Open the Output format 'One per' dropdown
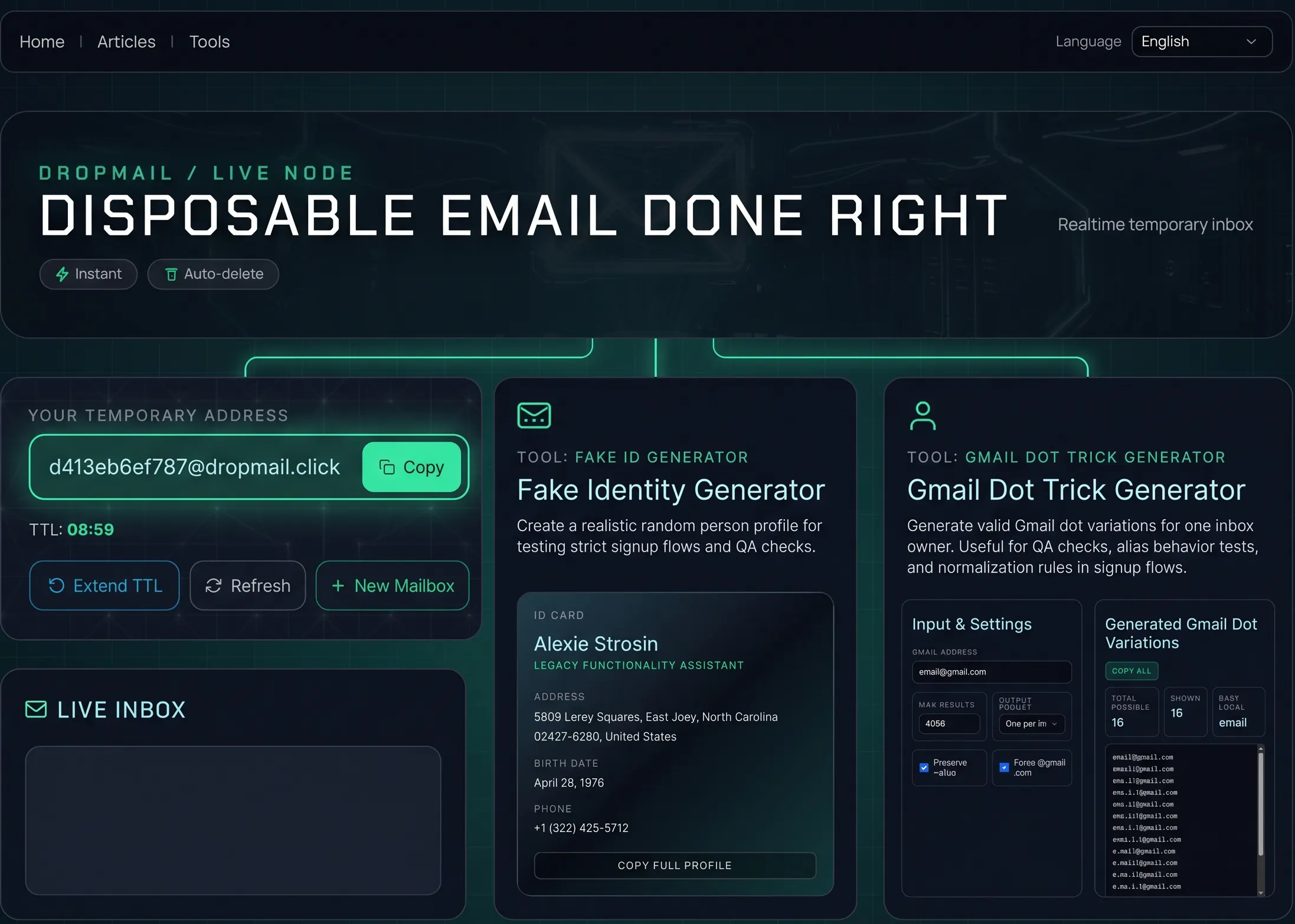The height and width of the screenshot is (924, 1295). point(1032,723)
